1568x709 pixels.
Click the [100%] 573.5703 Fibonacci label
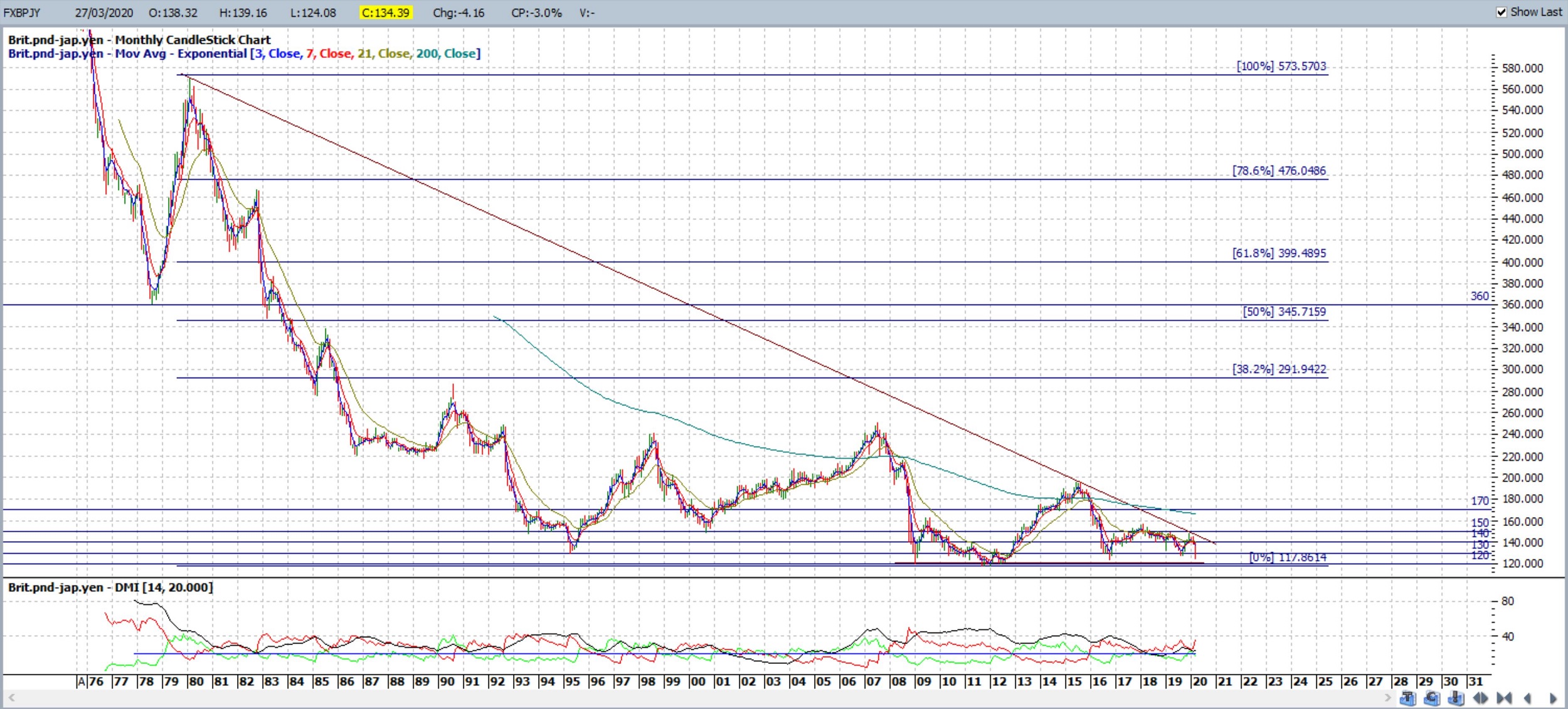[1281, 66]
